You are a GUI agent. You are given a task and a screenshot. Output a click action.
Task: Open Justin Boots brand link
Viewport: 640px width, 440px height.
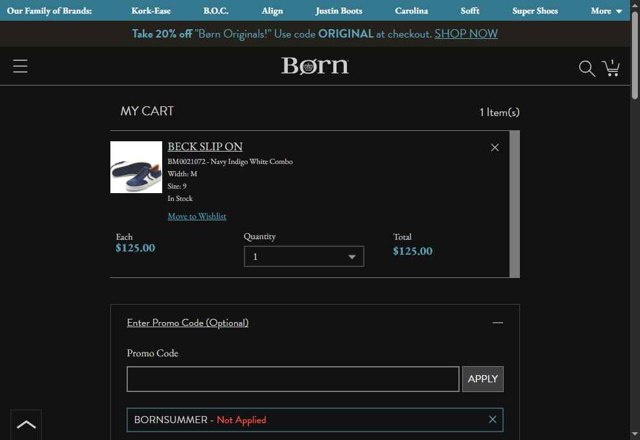coord(339,11)
